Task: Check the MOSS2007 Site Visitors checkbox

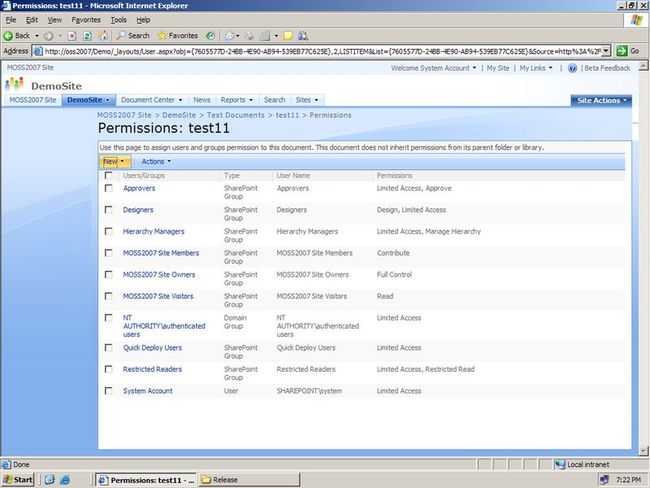Action: point(109,296)
